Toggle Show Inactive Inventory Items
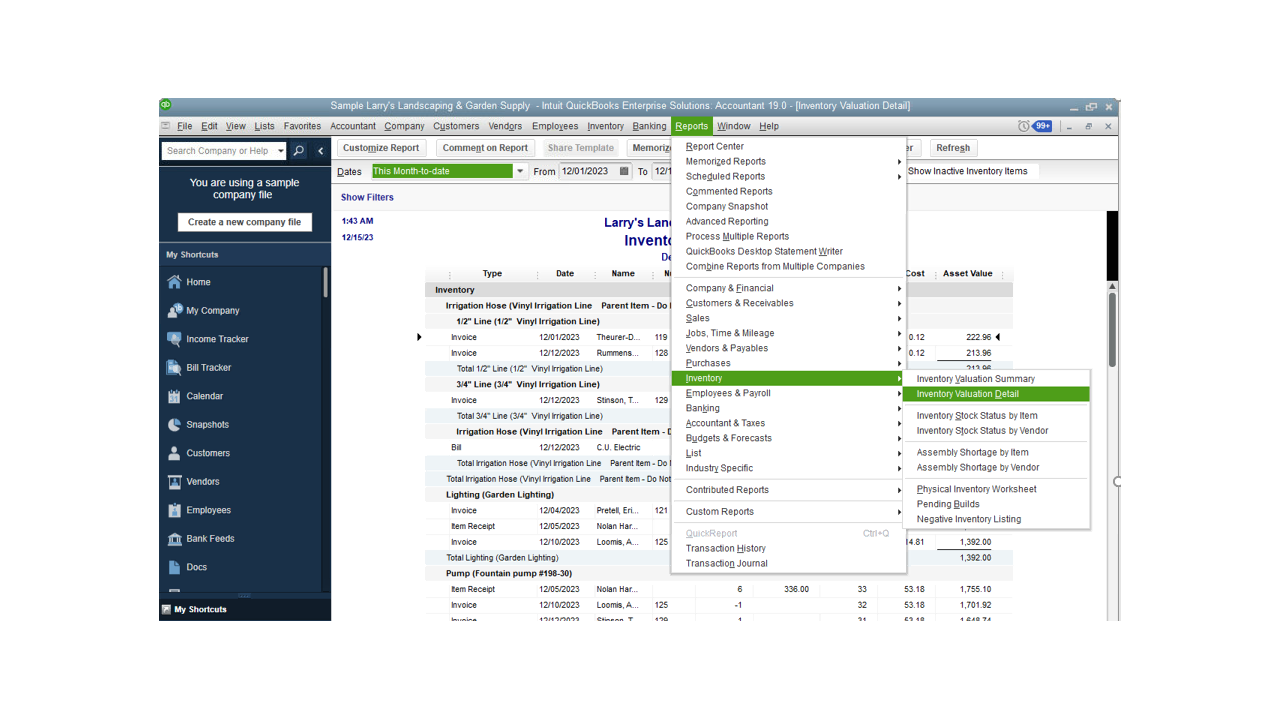This screenshot has height=720, width=1280. 970,170
